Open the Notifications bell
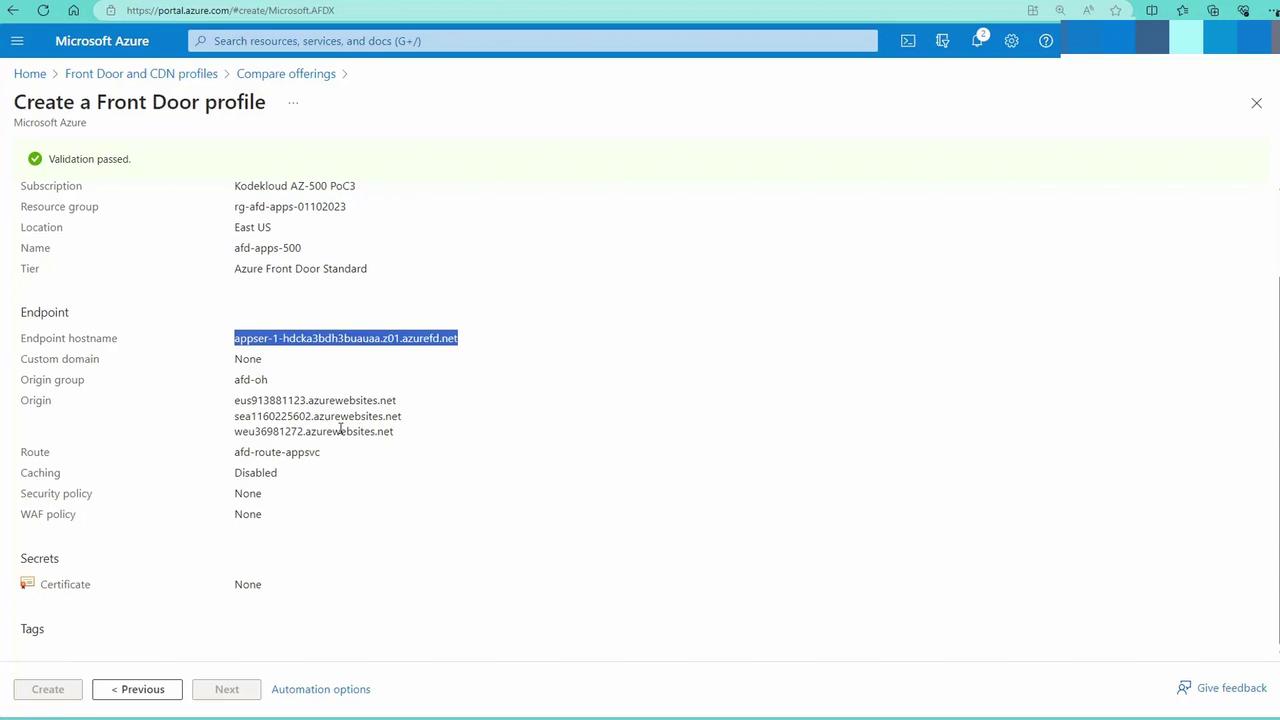1280x720 pixels. click(978, 41)
